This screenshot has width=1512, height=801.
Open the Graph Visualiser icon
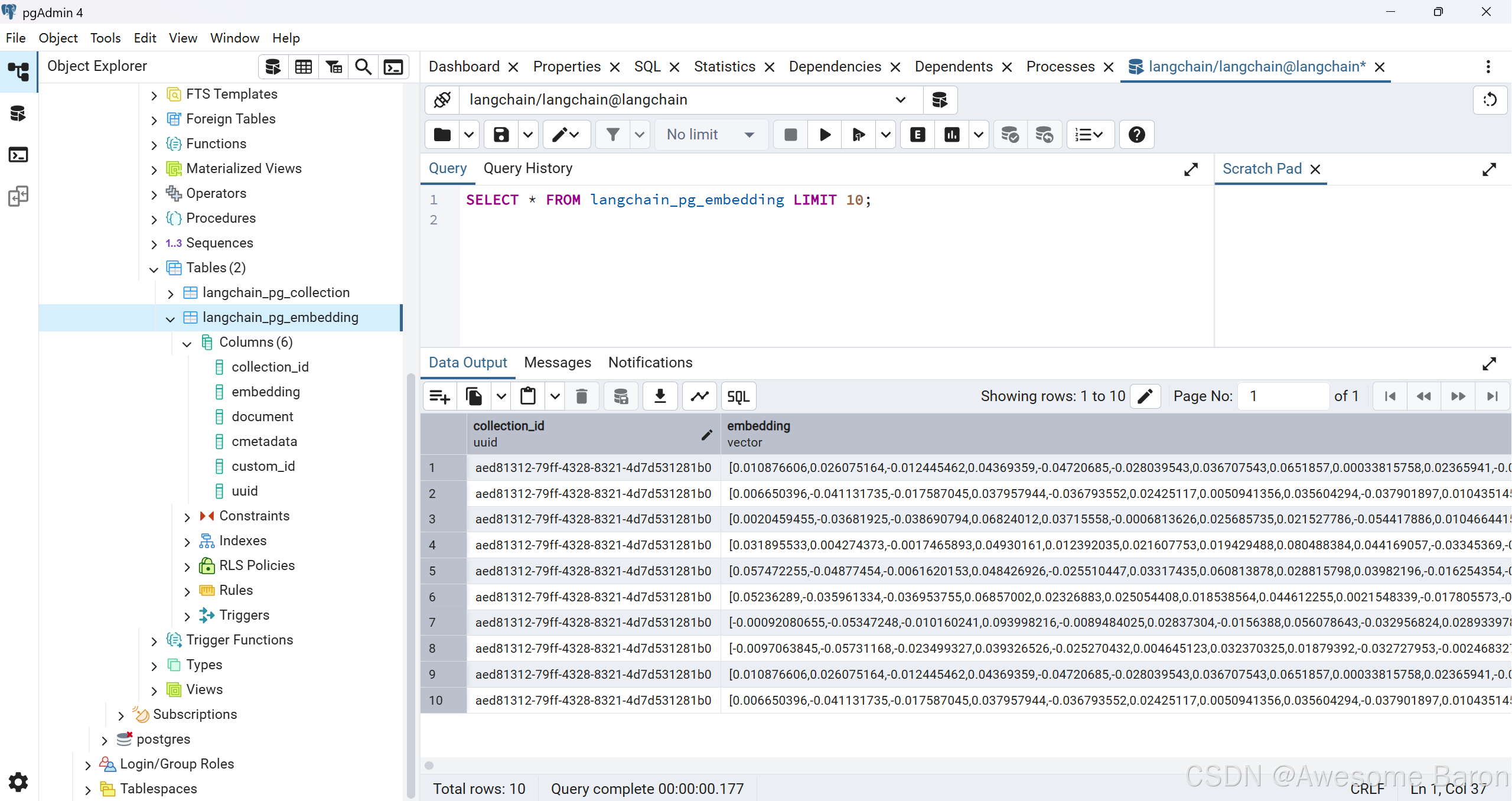pyautogui.click(x=699, y=396)
